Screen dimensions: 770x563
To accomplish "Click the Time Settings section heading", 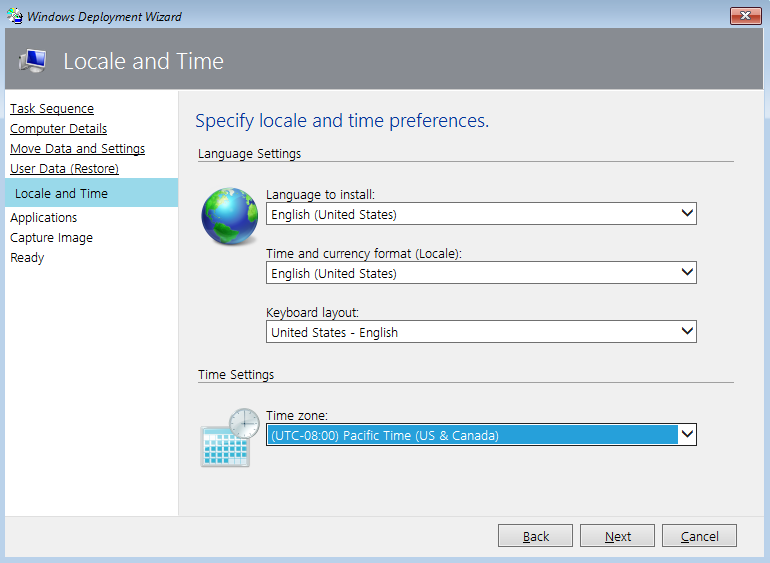I will tap(236, 375).
